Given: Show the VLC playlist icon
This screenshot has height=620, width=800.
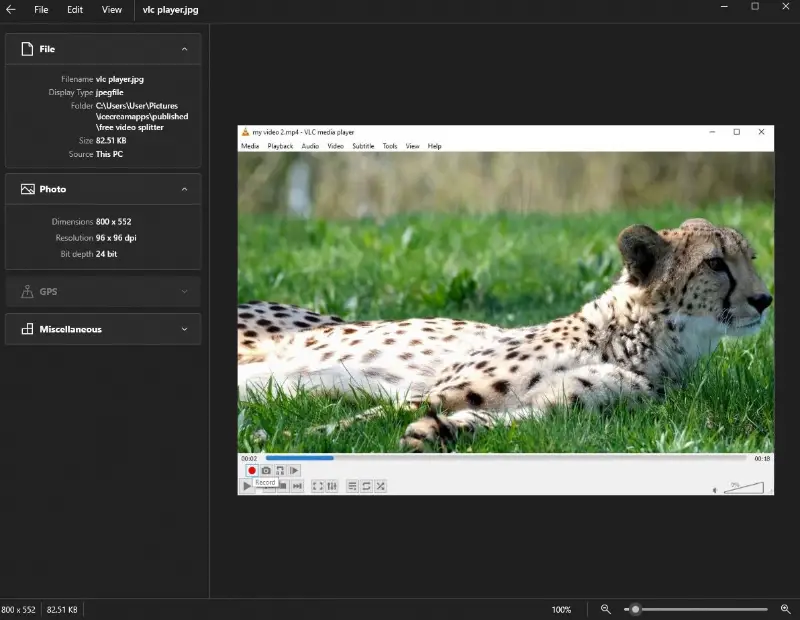Looking at the screenshot, I should click(x=353, y=486).
